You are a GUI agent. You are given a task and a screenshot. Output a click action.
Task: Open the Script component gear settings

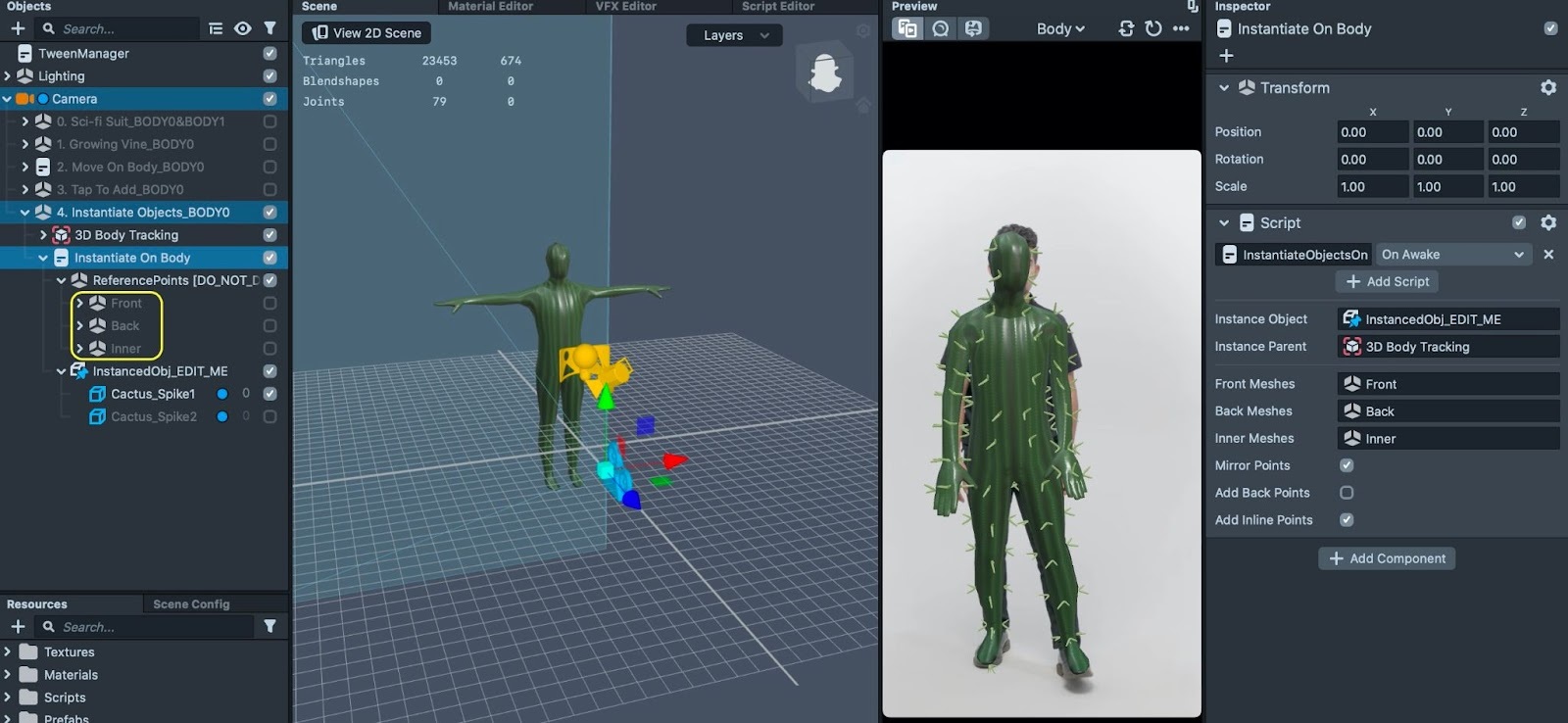(1548, 222)
